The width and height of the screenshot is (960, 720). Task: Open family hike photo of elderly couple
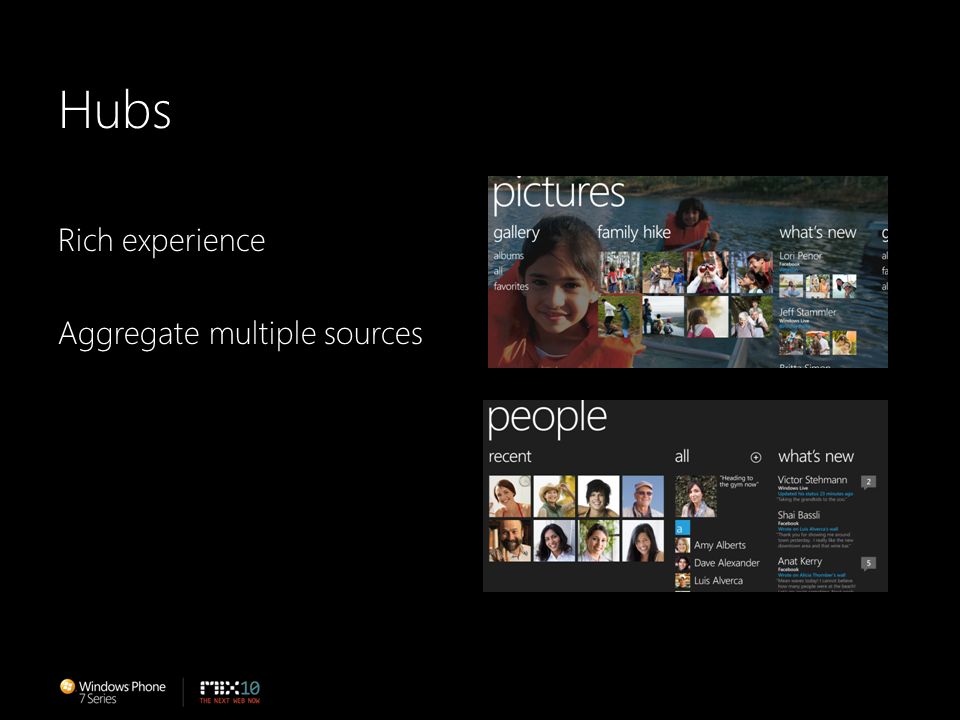pos(751,317)
